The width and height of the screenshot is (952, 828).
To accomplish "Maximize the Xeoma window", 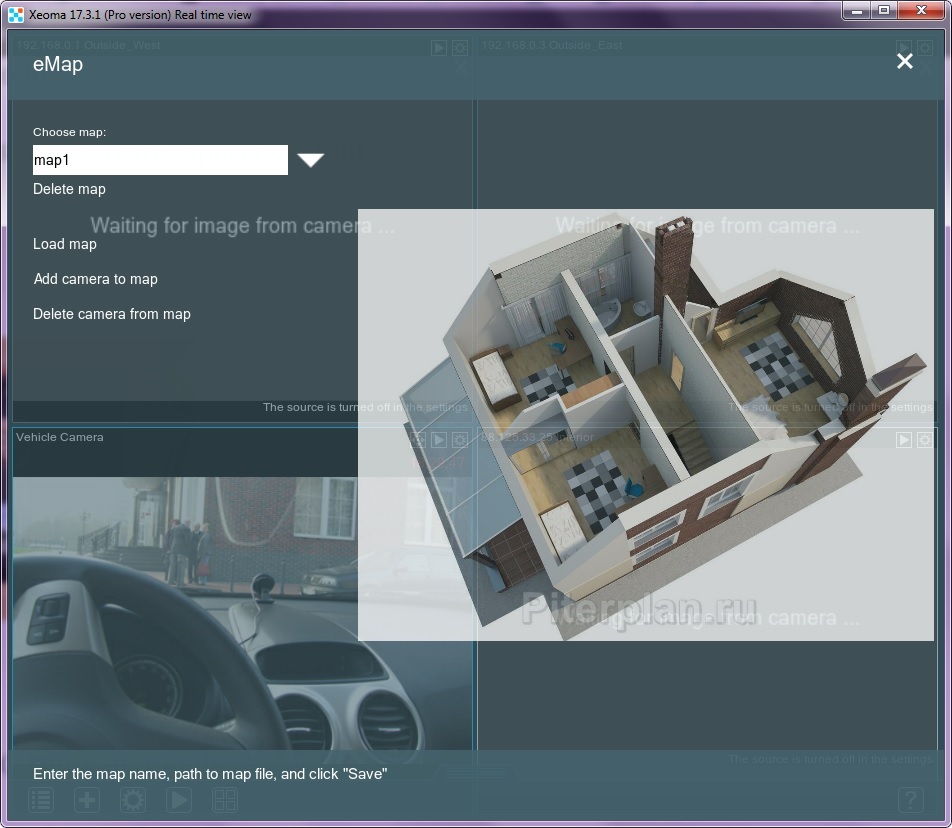I will click(884, 10).
